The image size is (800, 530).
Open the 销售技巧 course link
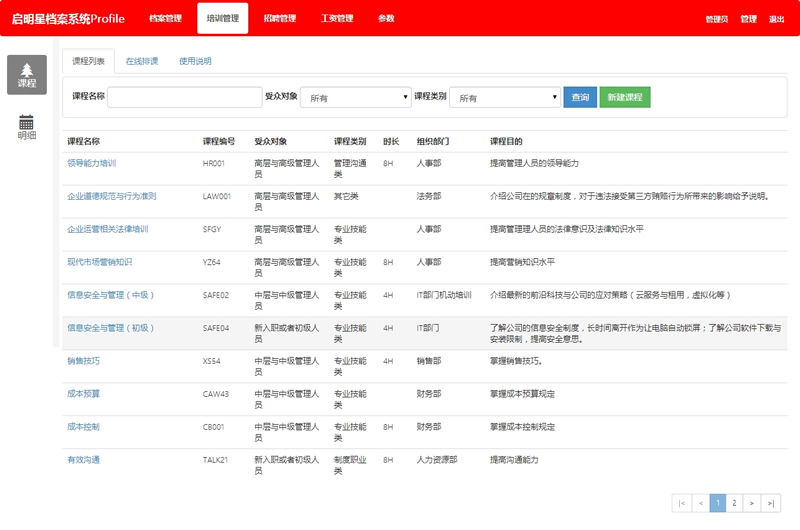click(x=83, y=360)
